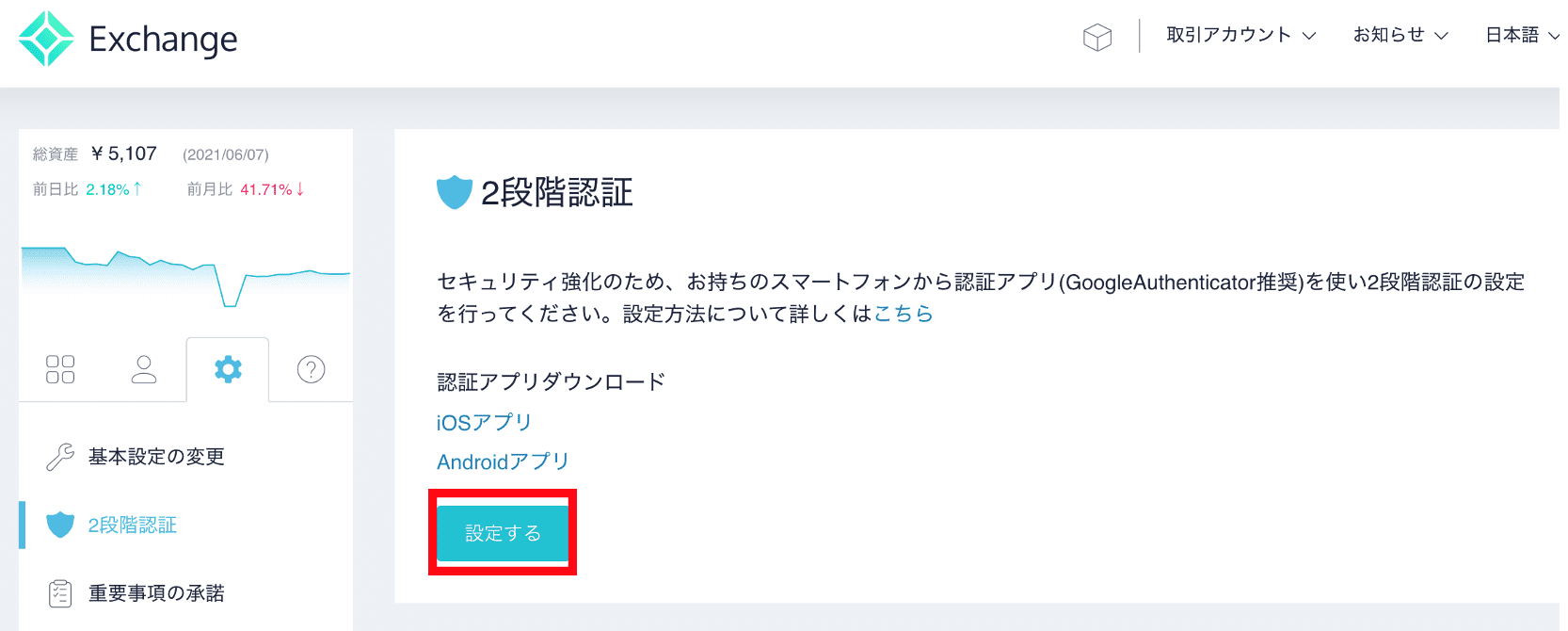Click the document icon next to 重要事項の承諾
This screenshot has height=631, width=1568.
[x=58, y=592]
